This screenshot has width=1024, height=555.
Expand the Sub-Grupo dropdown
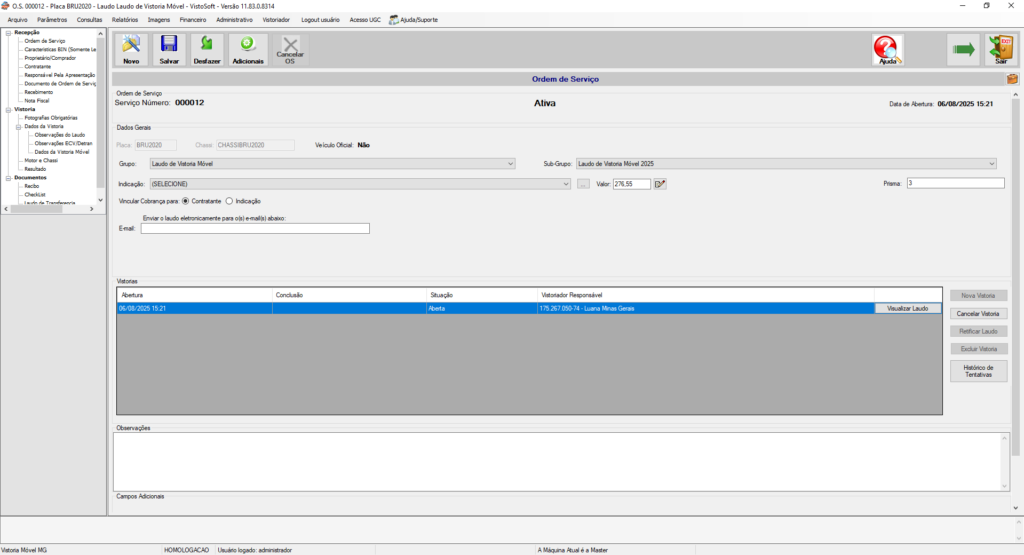[x=786, y=163]
